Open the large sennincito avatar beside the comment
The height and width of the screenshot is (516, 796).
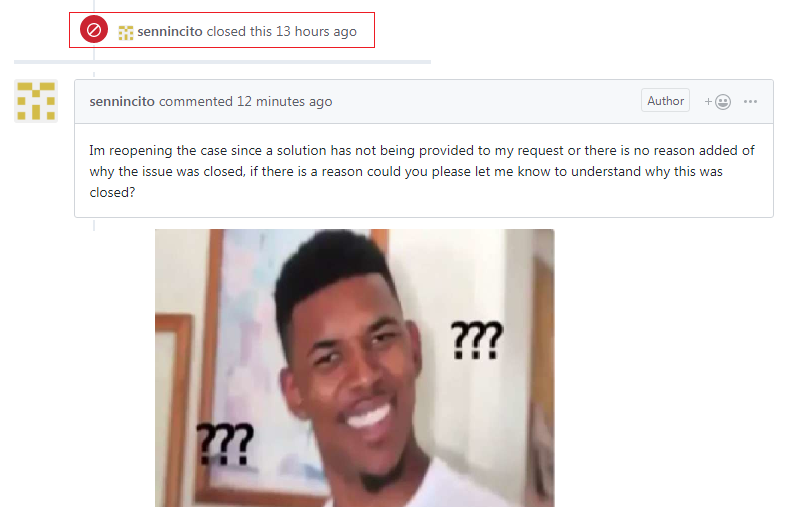click(36, 101)
